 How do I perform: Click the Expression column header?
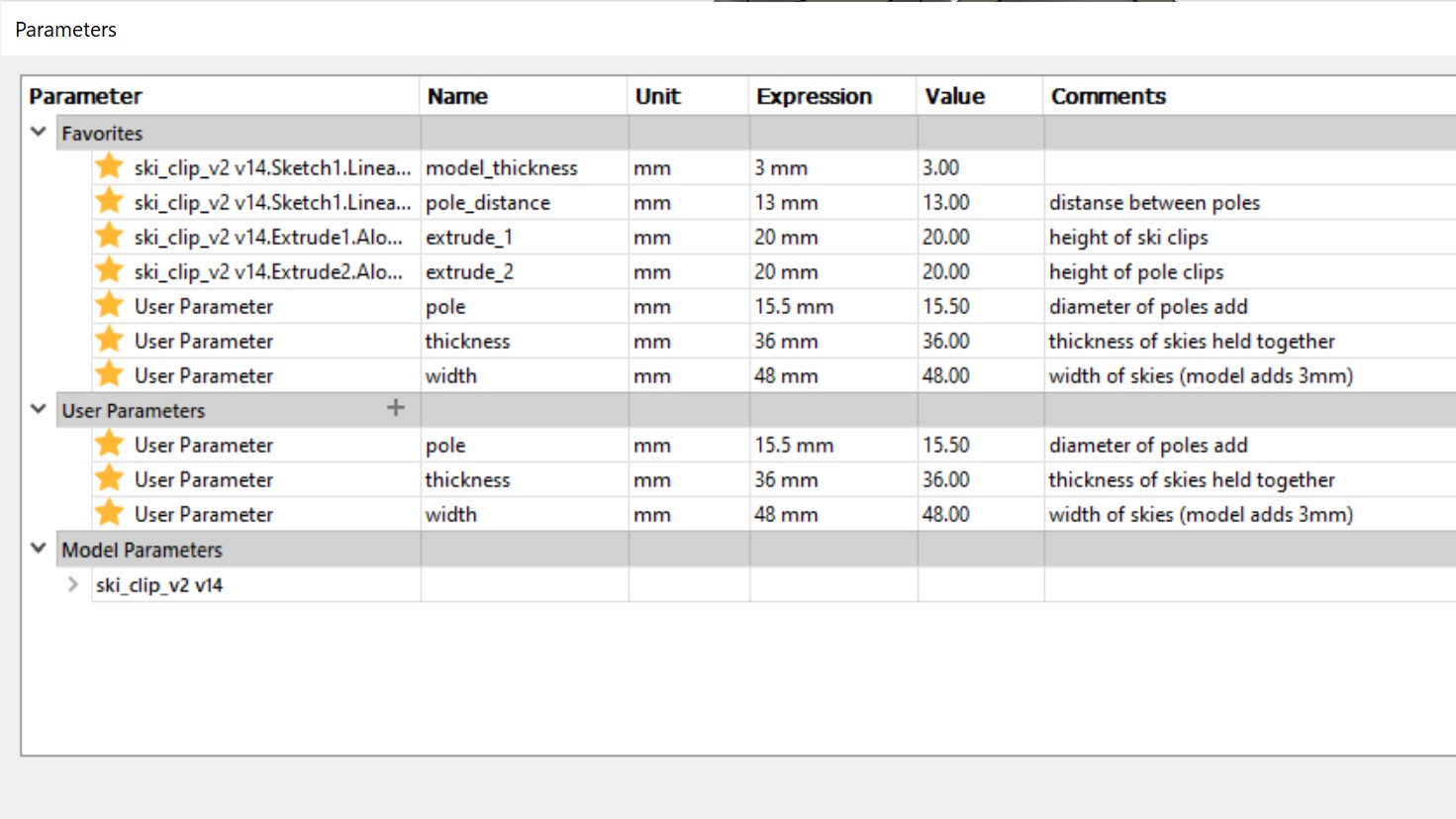pyautogui.click(x=814, y=96)
